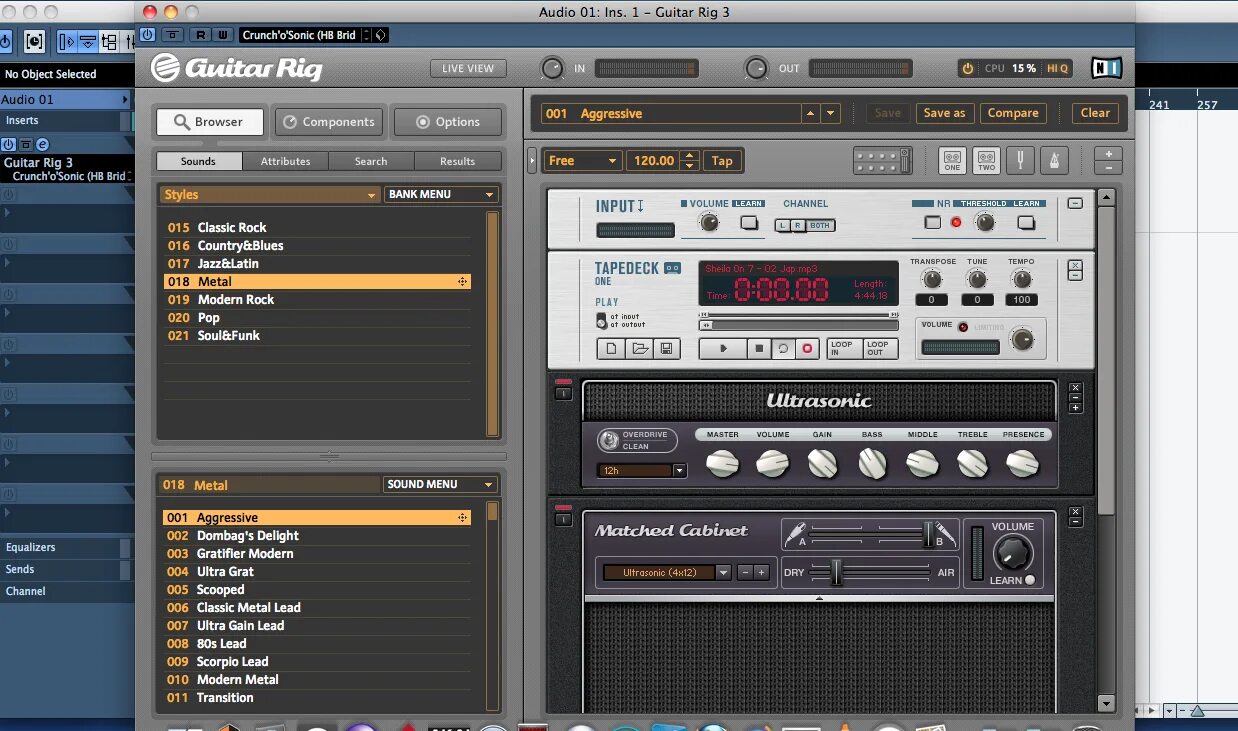Select the BOTH input channel button
1238x731 pixels.
tap(820, 225)
